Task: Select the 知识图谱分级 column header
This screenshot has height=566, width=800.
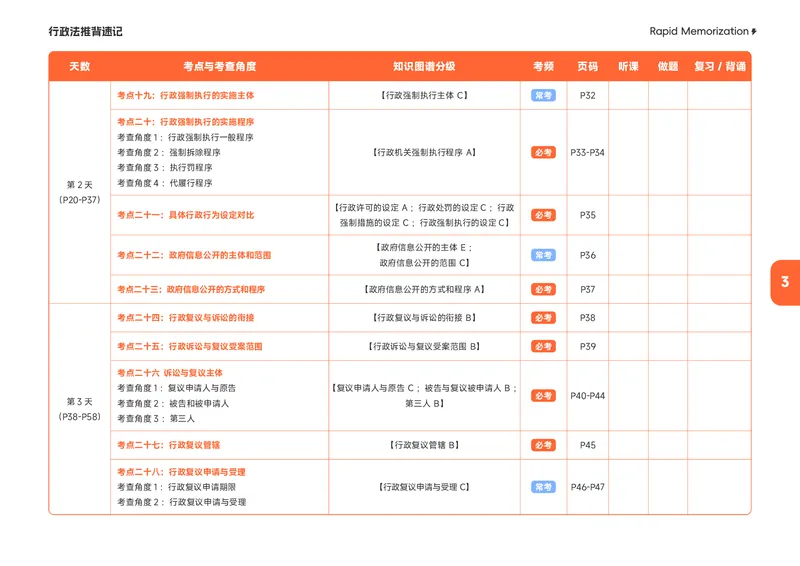Action: tap(424, 66)
